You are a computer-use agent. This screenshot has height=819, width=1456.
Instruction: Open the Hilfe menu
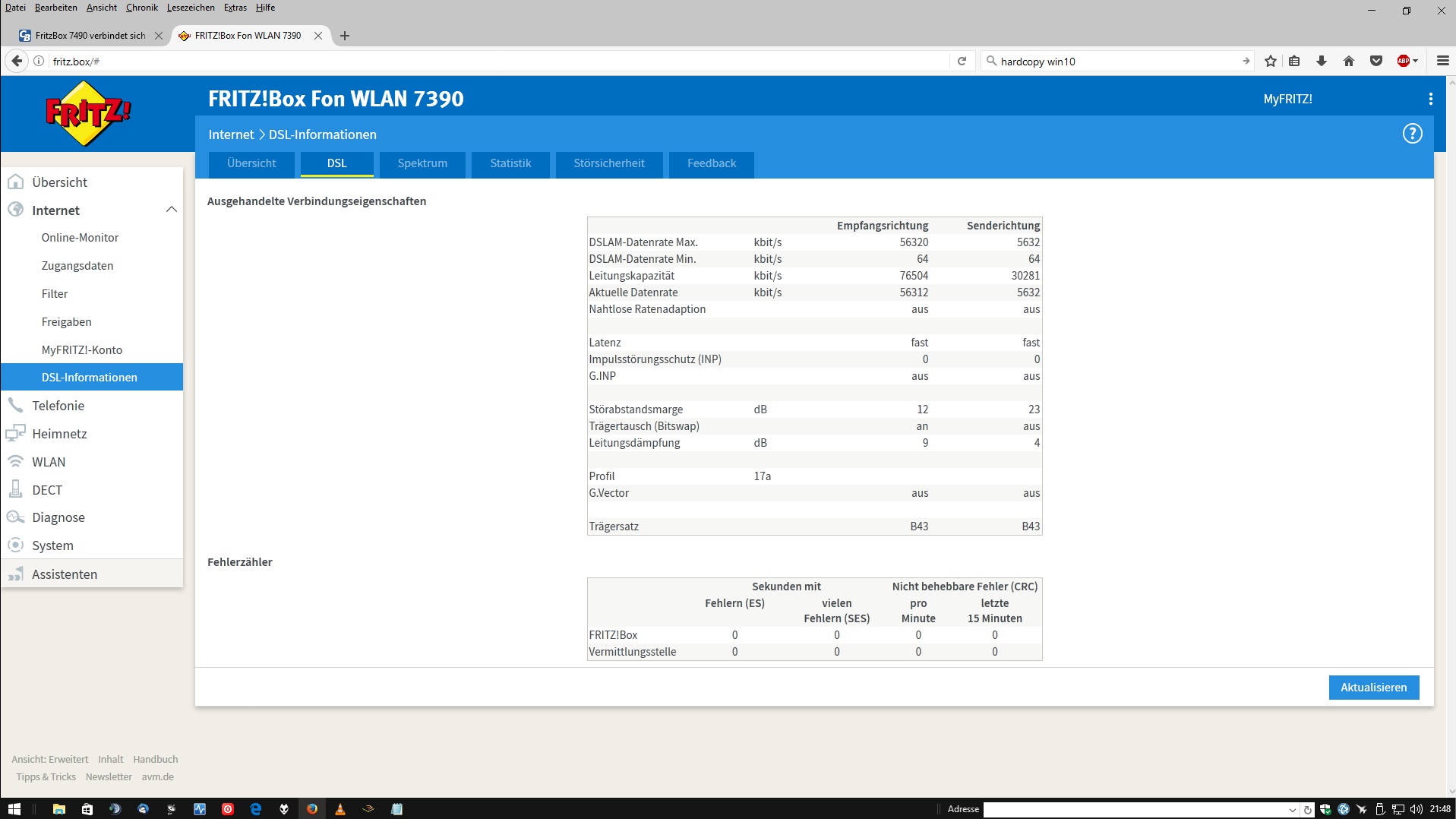click(x=265, y=8)
